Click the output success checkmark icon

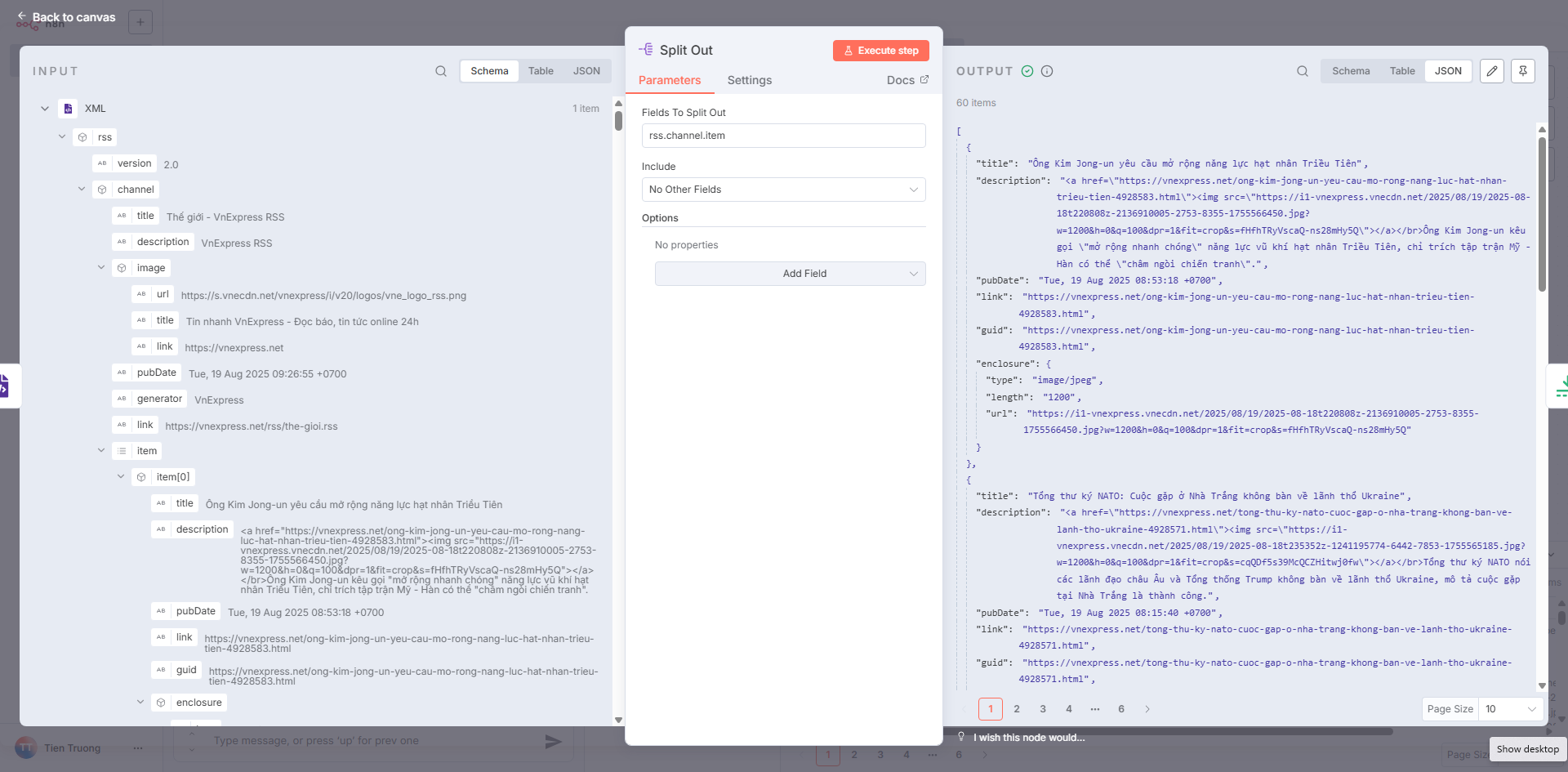(1027, 71)
